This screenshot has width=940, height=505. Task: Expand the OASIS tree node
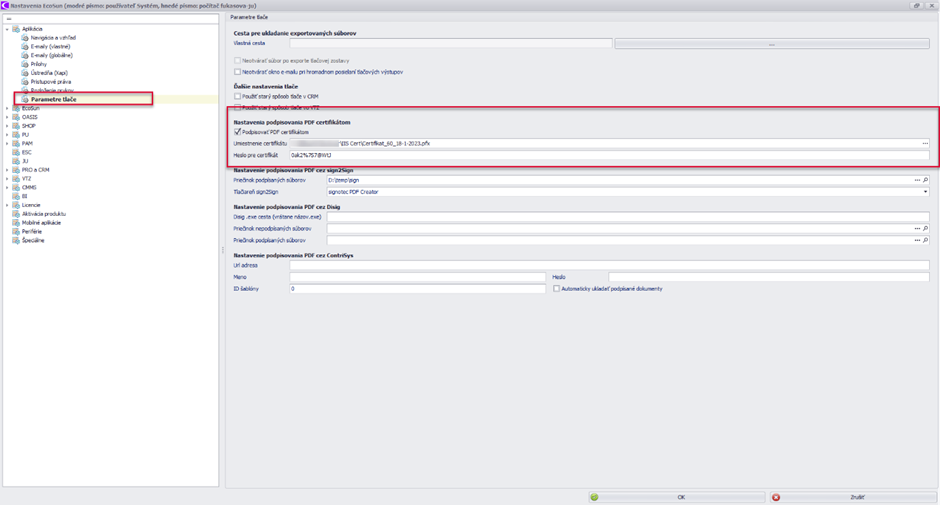[7, 117]
